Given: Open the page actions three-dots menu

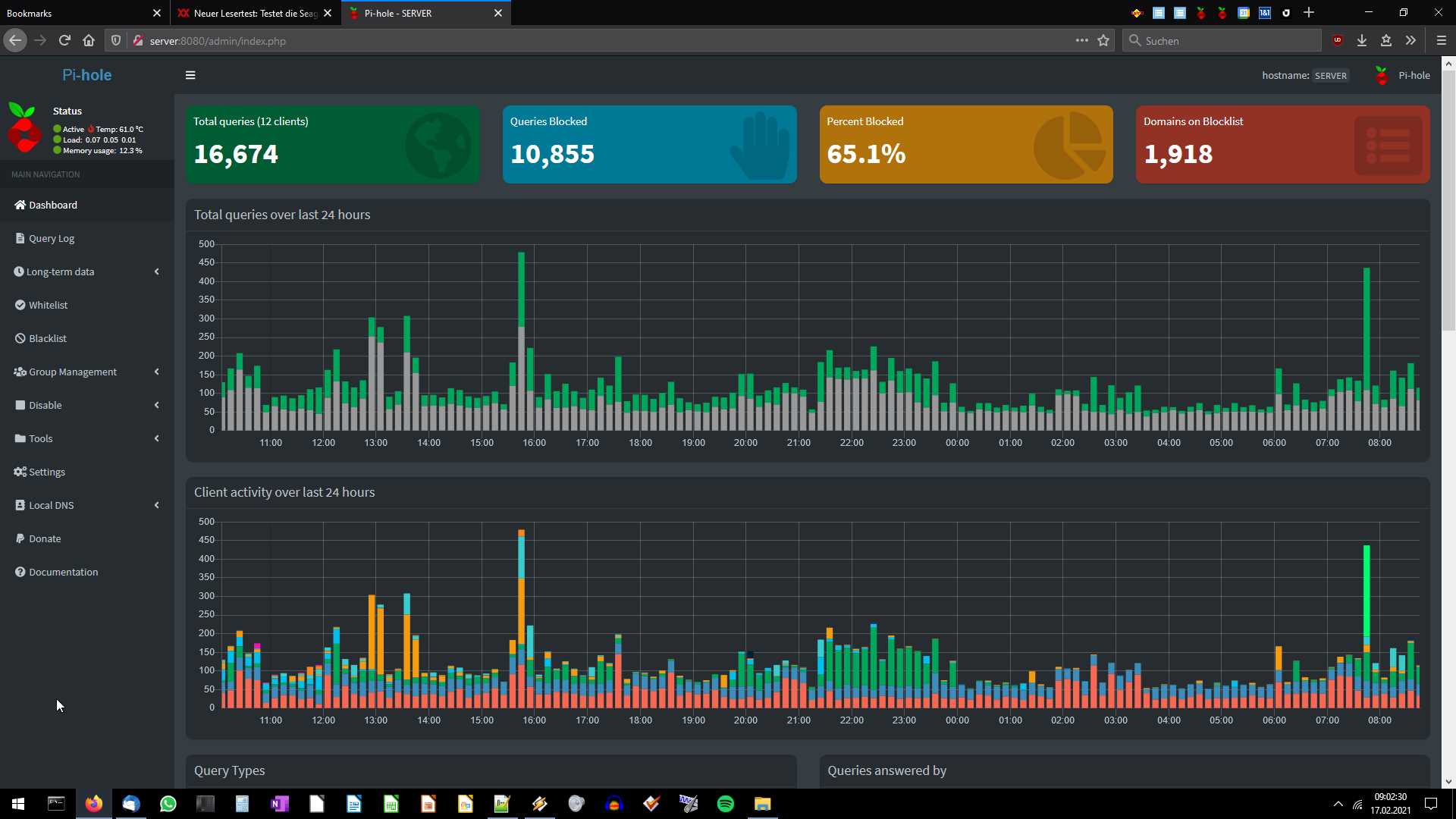Looking at the screenshot, I should pyautogui.click(x=1082, y=40).
